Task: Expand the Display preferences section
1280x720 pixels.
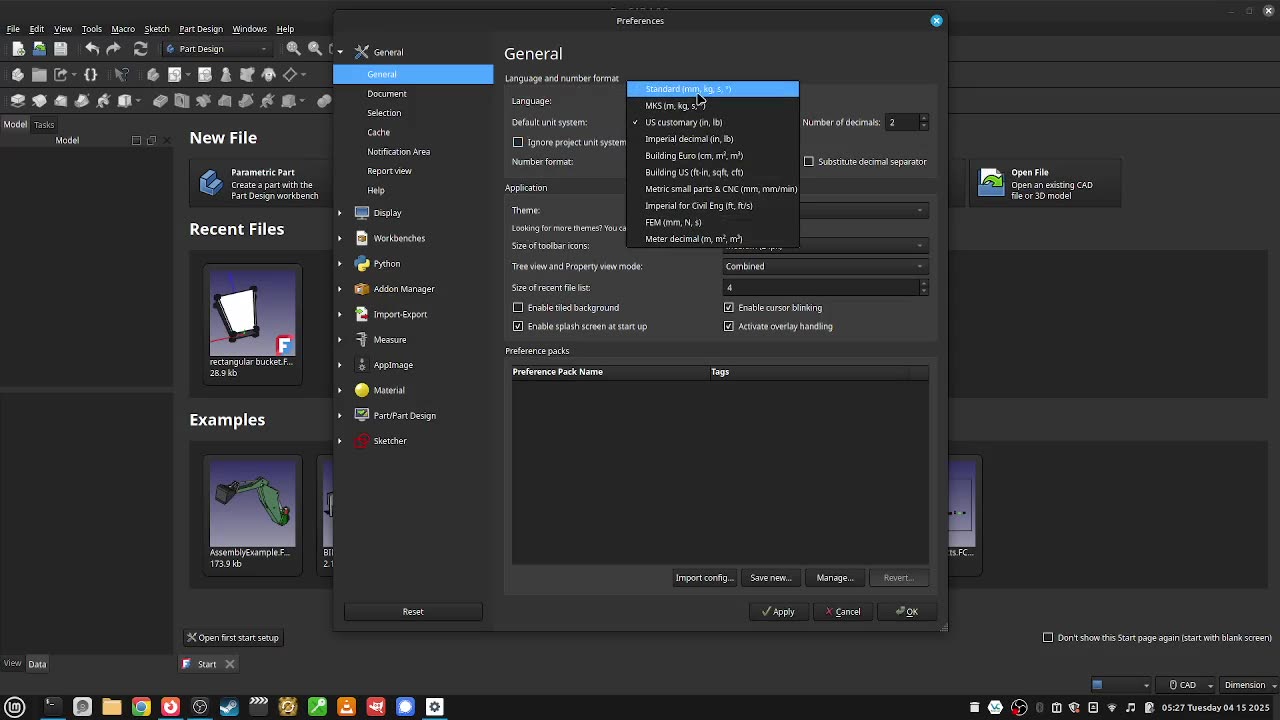Action: 340,213
